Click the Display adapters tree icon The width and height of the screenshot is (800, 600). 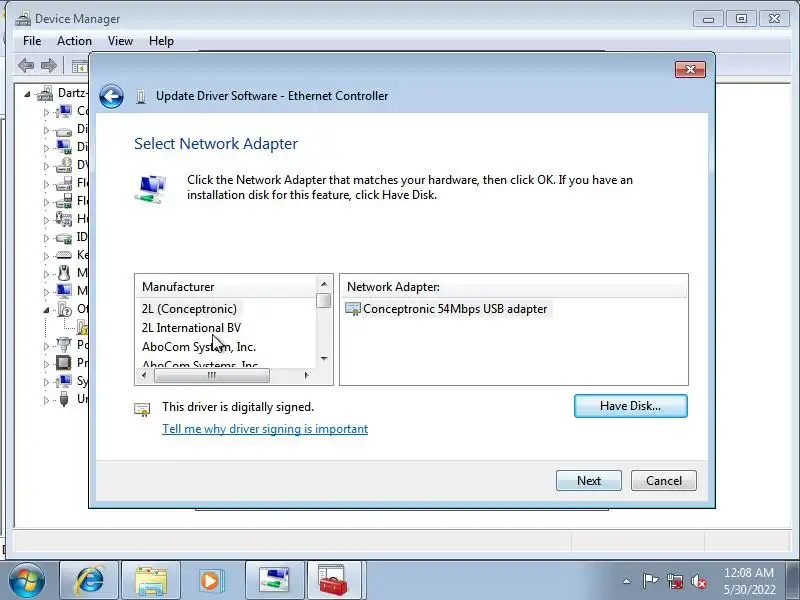point(64,147)
